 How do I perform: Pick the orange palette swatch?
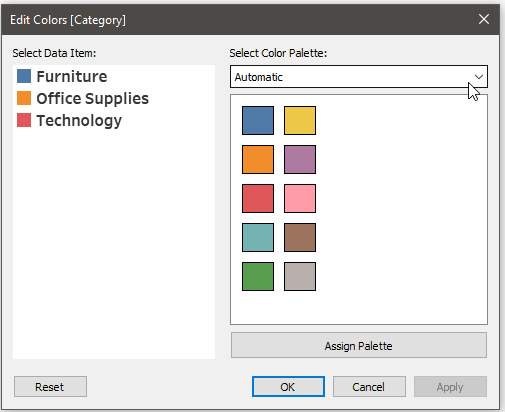258,159
